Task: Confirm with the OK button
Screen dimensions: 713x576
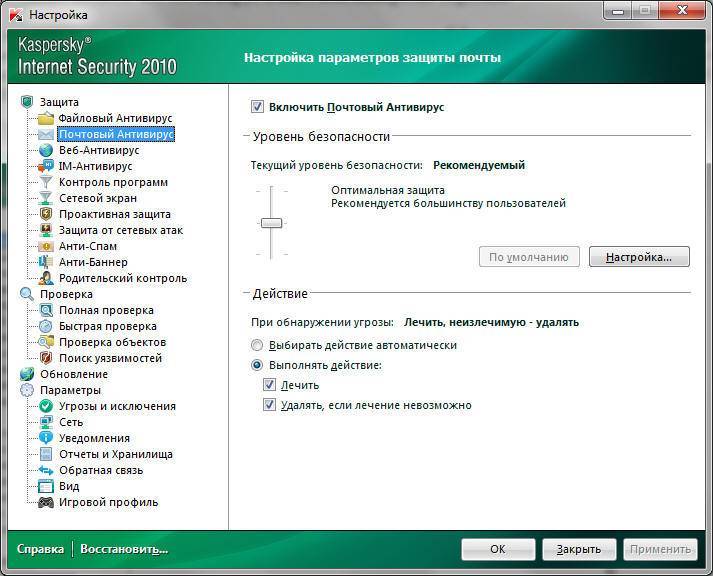Action: point(498,549)
